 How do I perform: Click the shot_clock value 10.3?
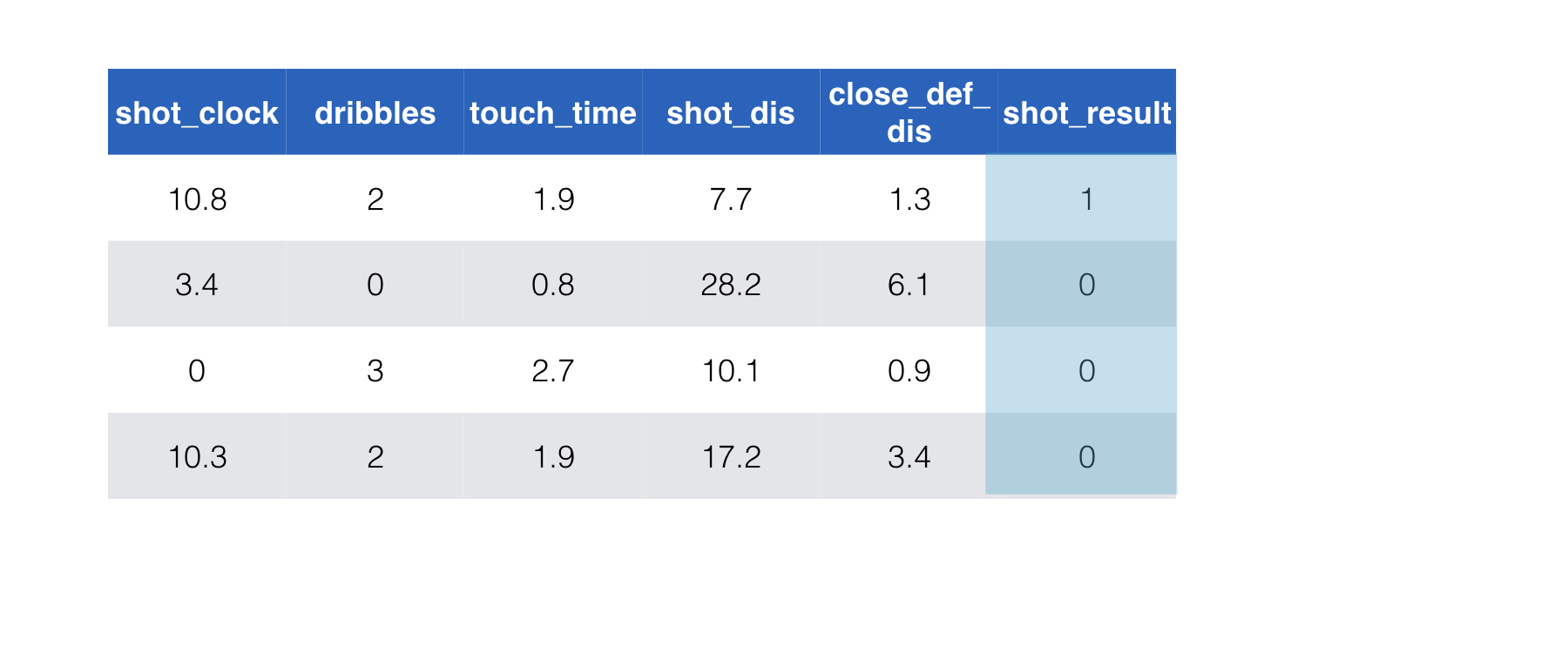(197, 457)
